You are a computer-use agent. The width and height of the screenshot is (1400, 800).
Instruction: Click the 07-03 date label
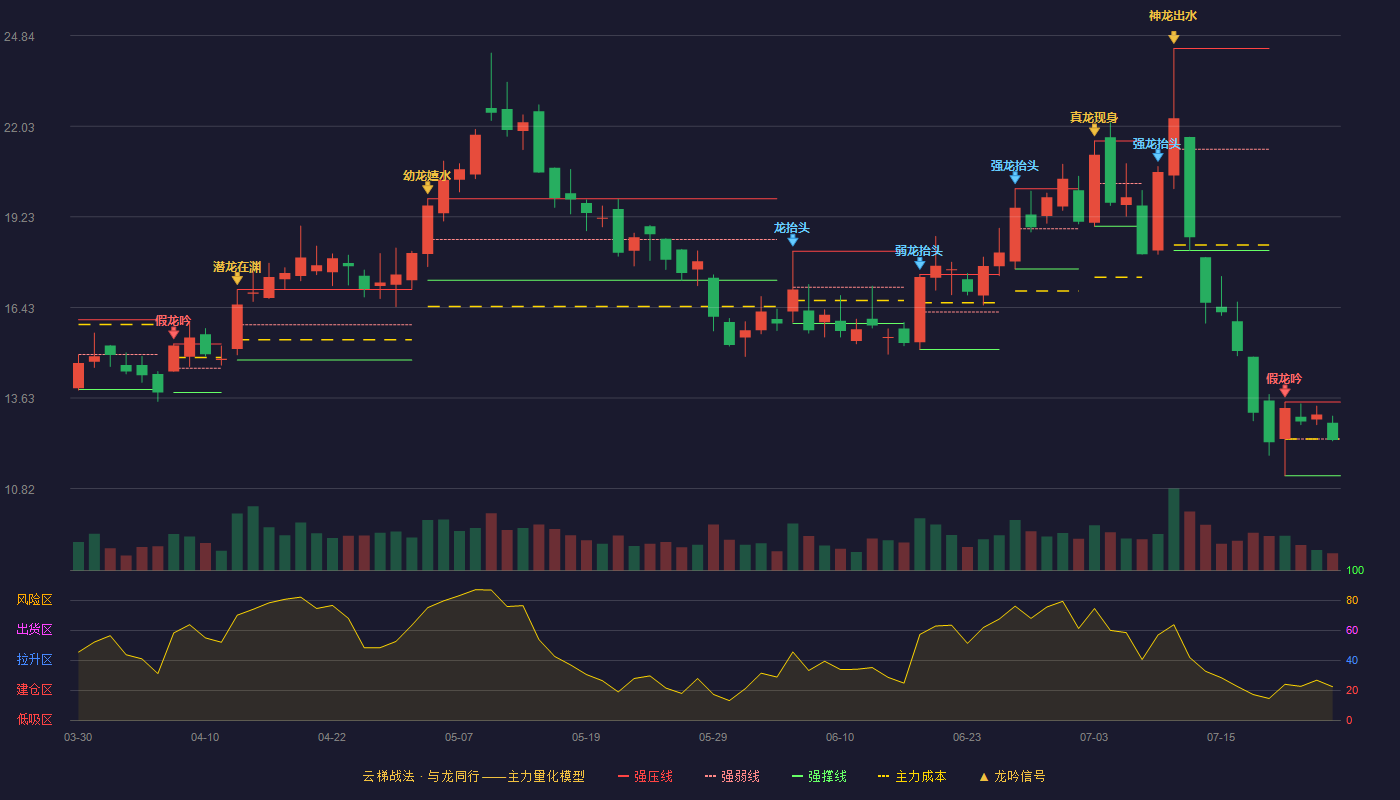coord(1094,737)
